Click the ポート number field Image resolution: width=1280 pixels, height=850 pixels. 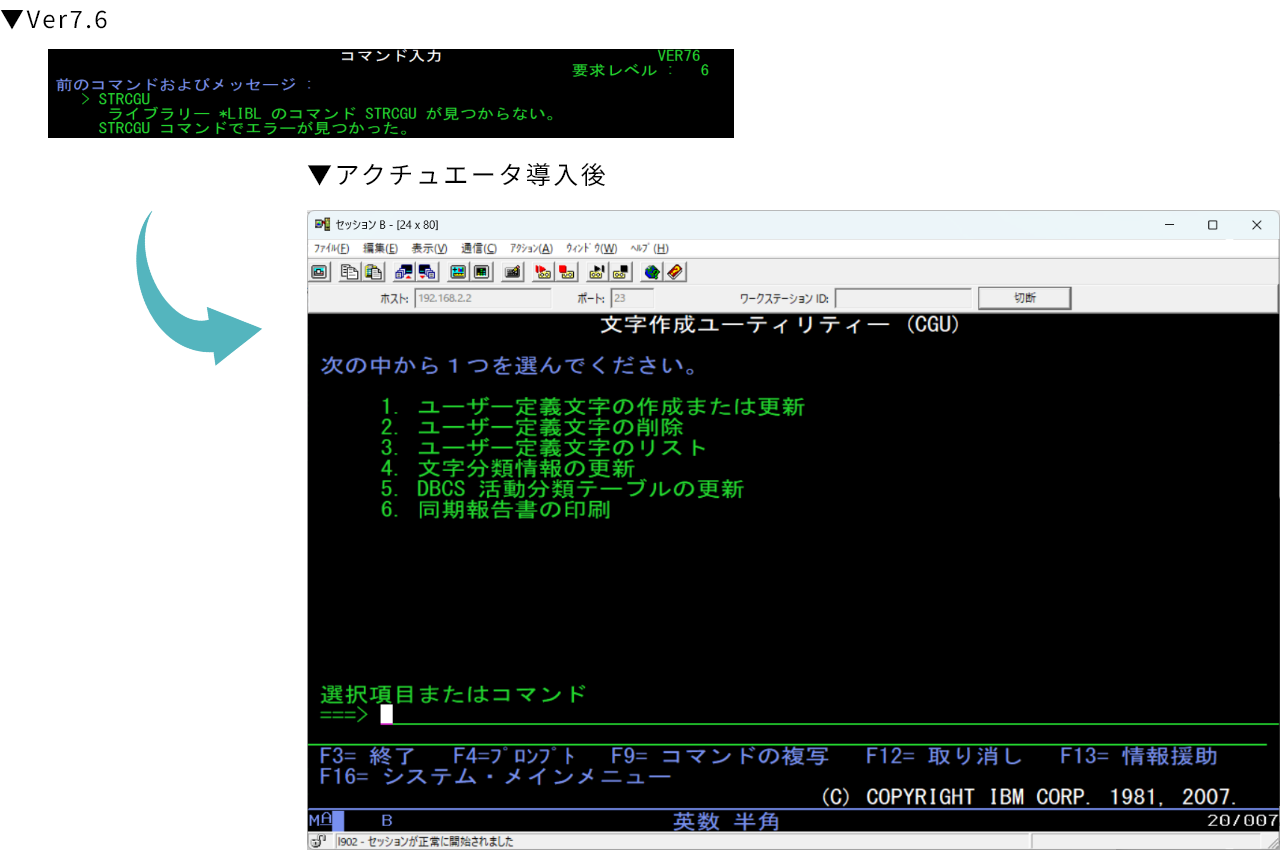(631, 298)
